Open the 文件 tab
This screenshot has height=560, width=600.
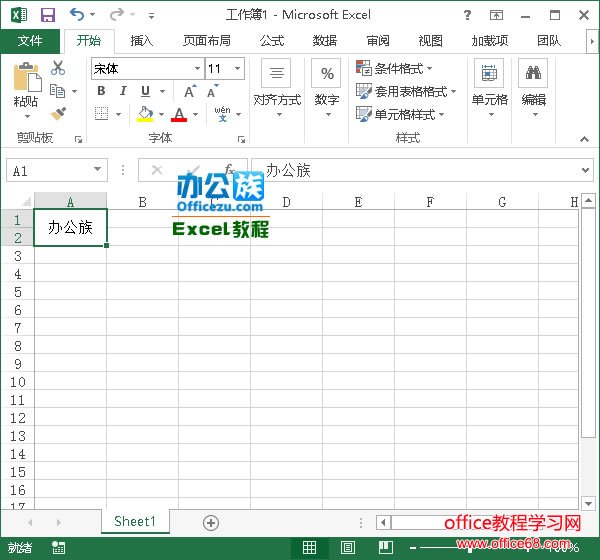pos(30,41)
